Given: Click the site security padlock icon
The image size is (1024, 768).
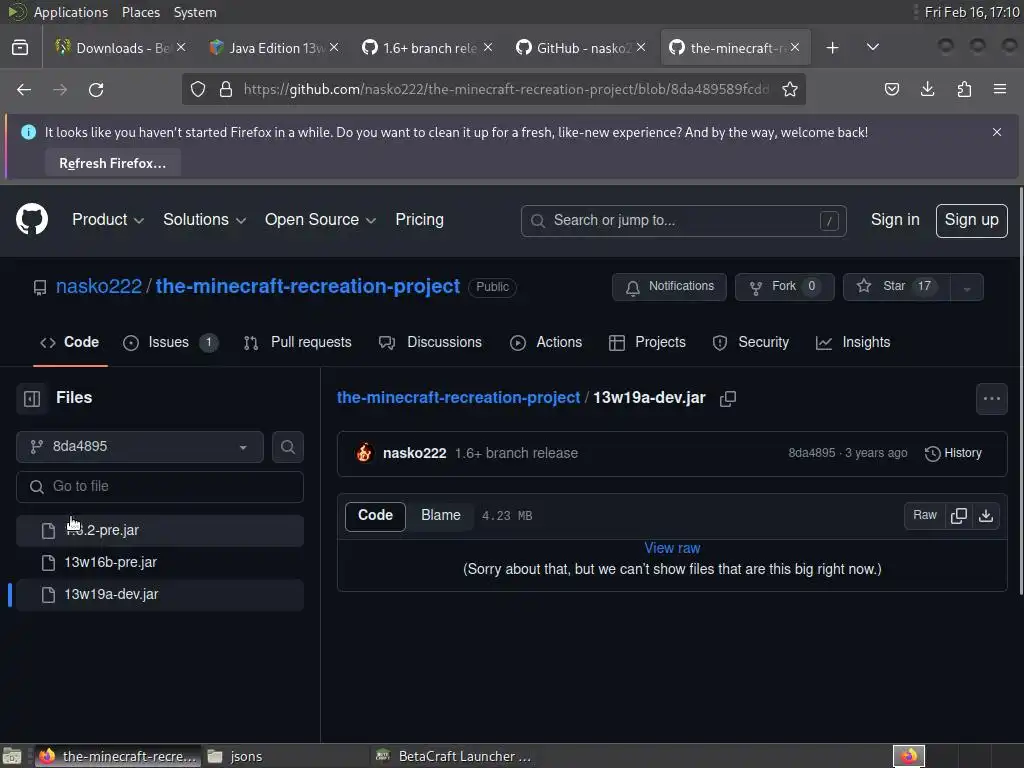Looking at the screenshot, I should click(x=226, y=89).
